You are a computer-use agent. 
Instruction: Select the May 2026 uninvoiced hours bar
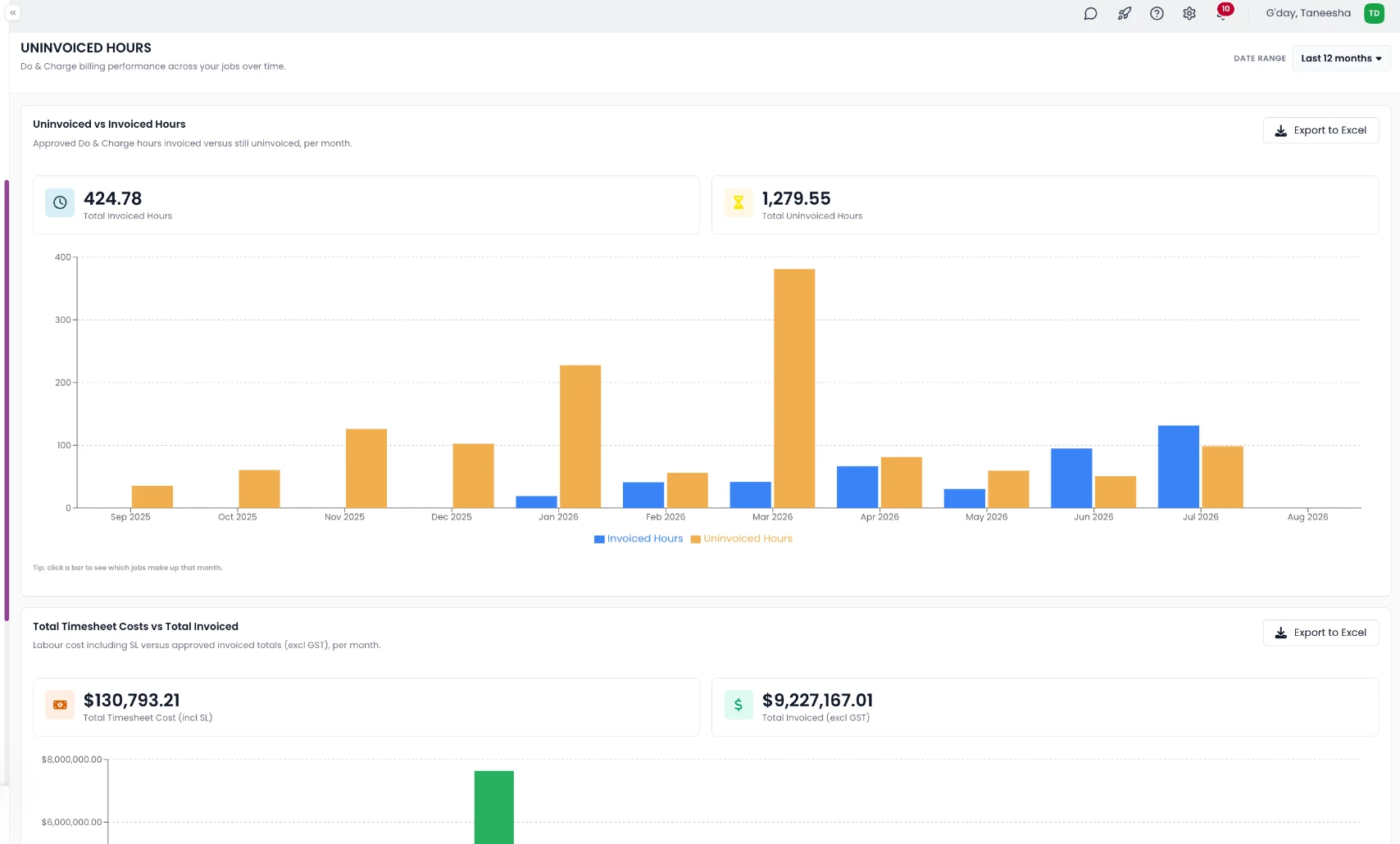point(1008,489)
